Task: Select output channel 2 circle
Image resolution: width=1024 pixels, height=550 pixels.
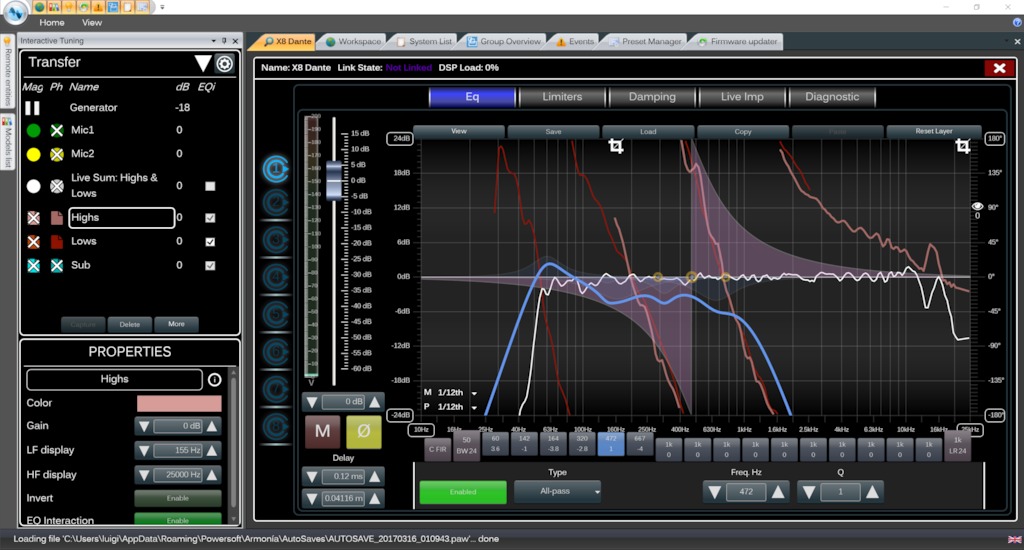Action: 276,203
